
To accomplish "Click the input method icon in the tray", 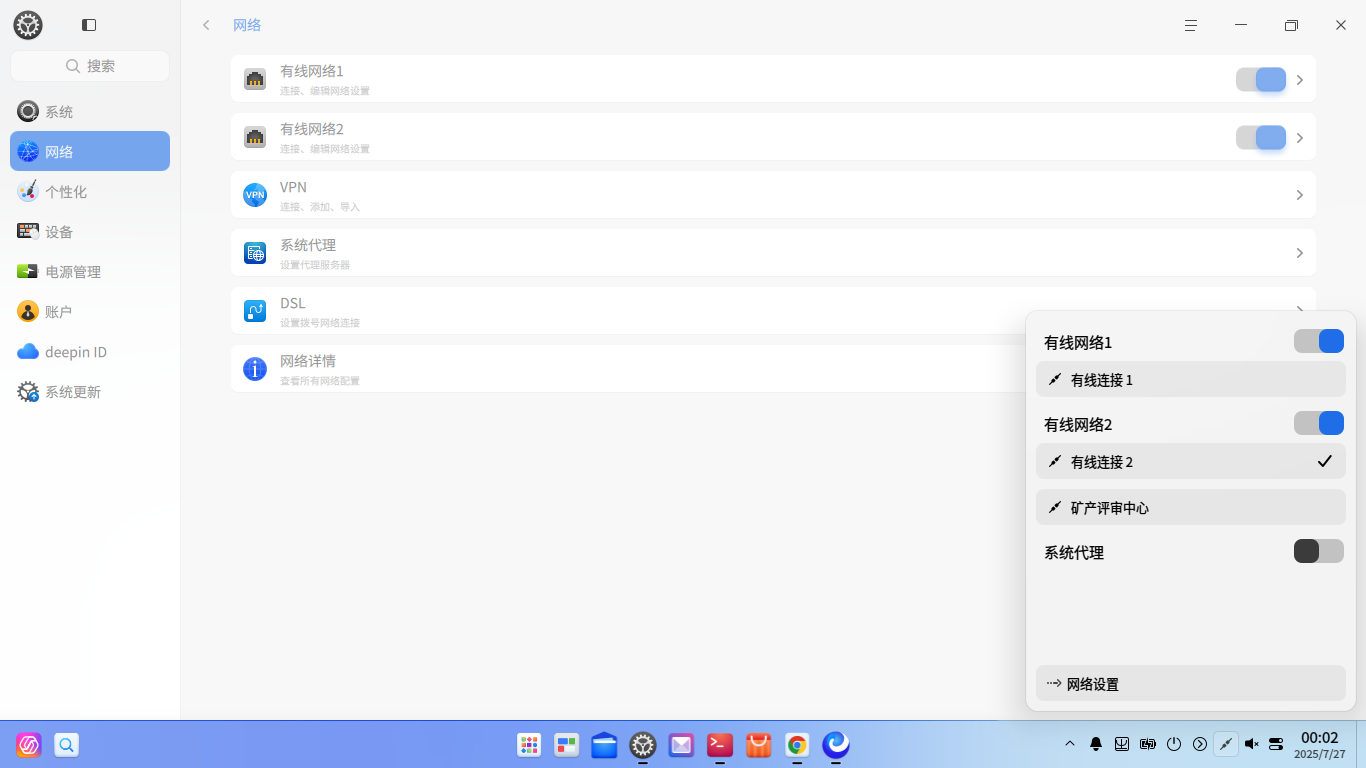I will coord(1122,744).
